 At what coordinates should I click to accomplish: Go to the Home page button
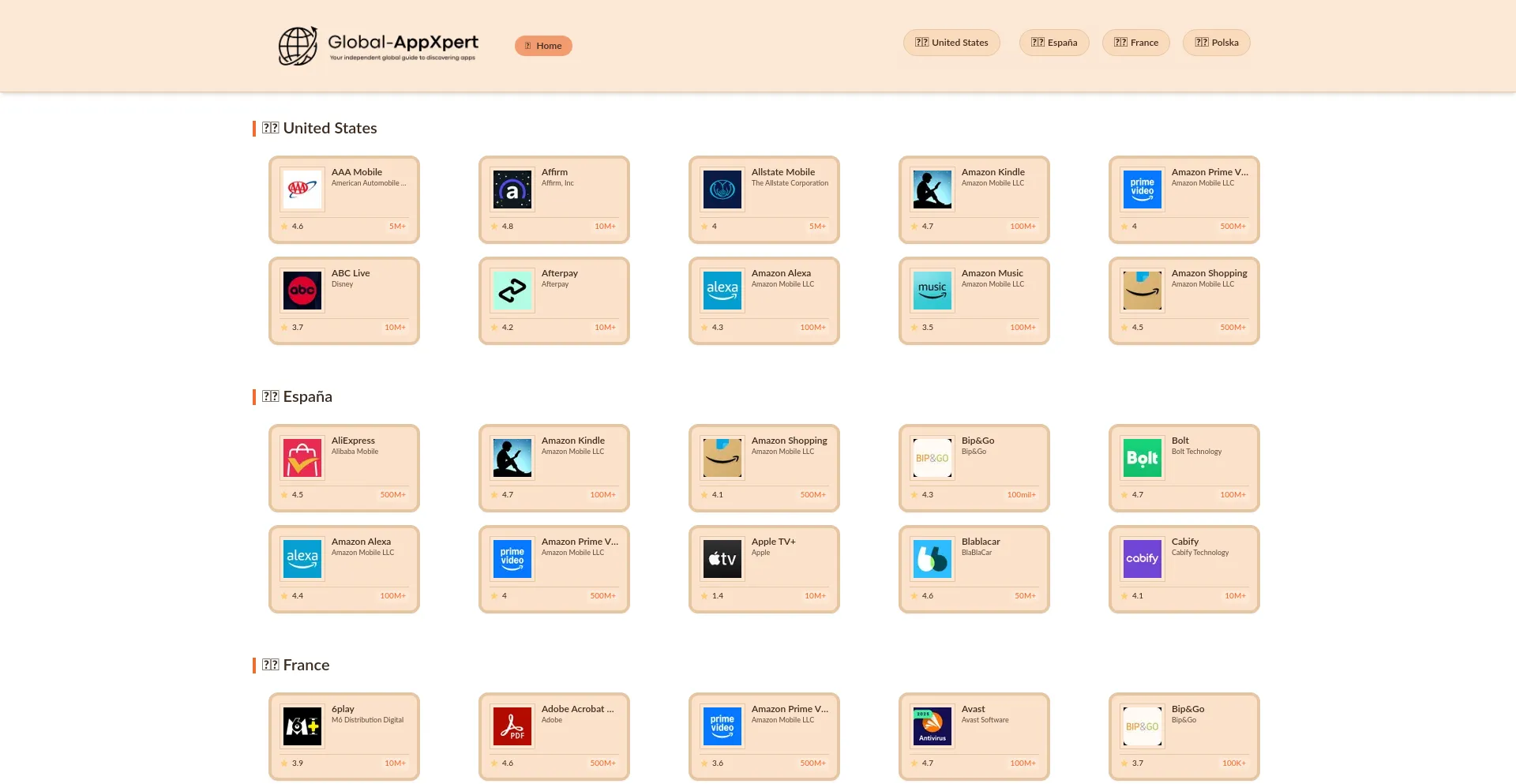pyautogui.click(x=543, y=46)
